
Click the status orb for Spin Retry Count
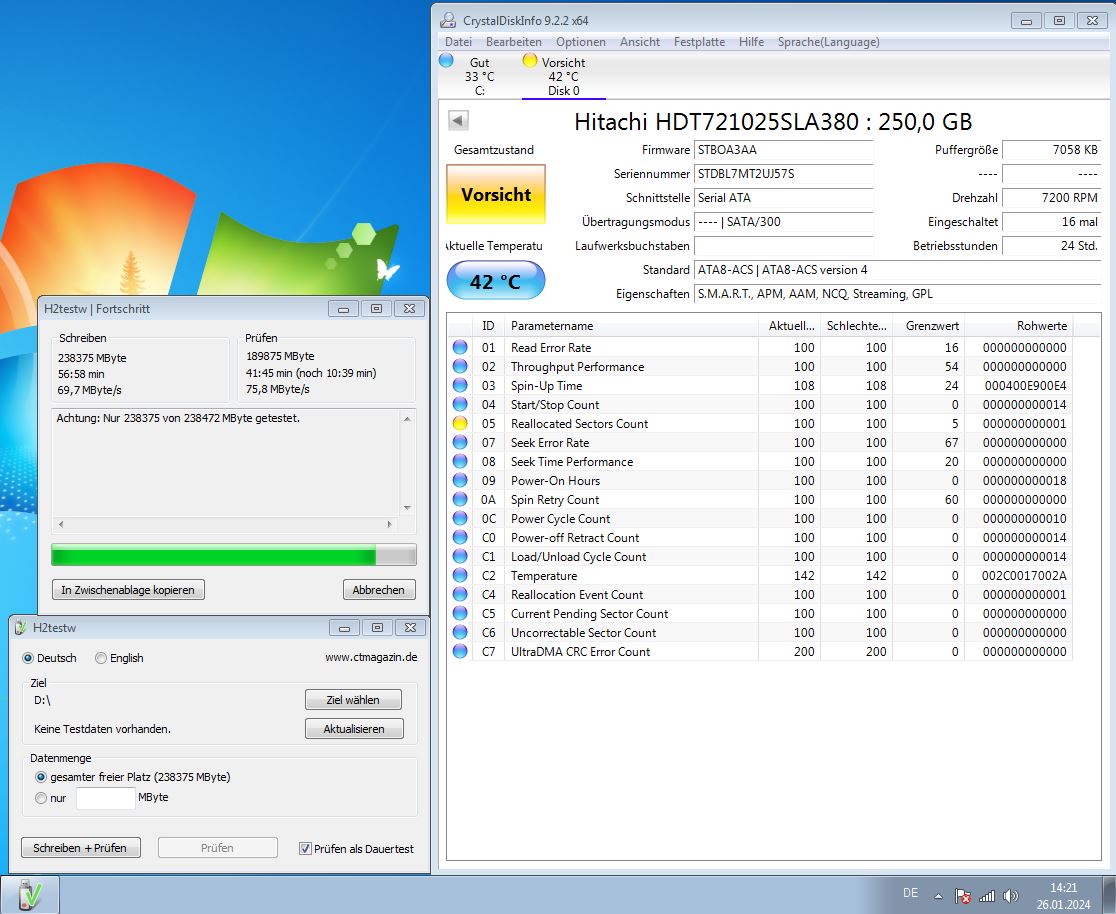pyautogui.click(x=460, y=500)
